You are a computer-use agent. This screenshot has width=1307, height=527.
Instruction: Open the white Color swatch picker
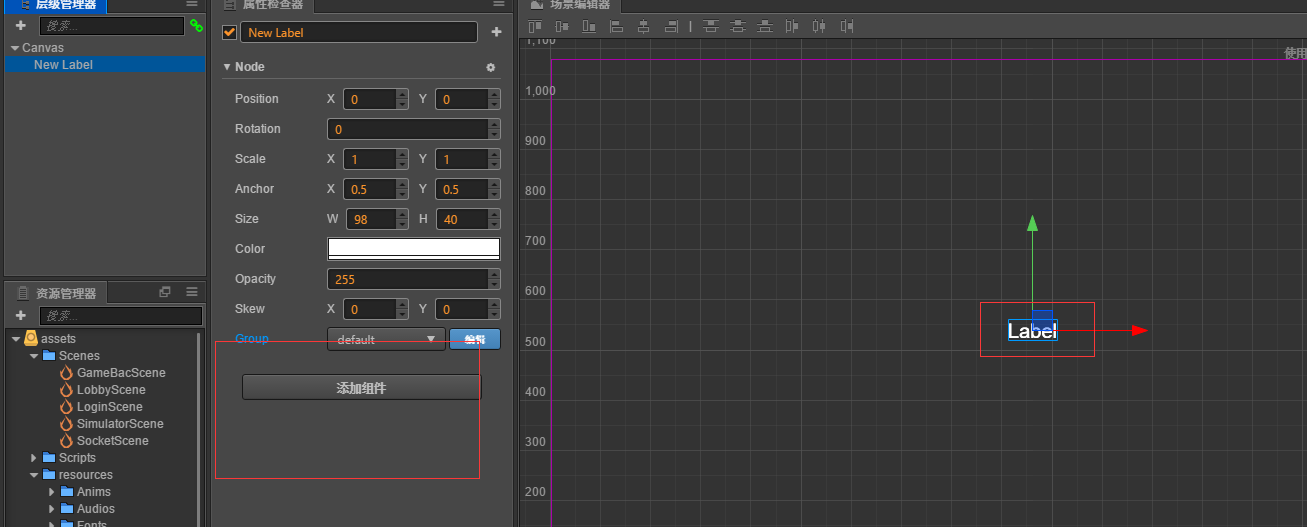point(414,249)
